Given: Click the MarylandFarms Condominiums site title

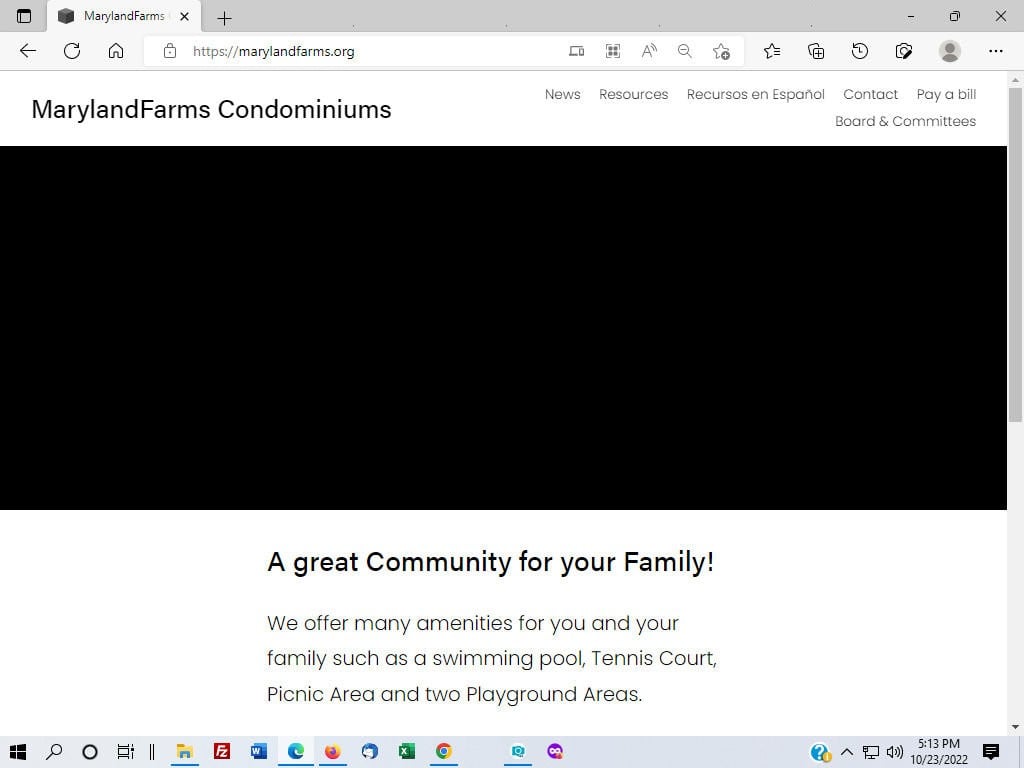Looking at the screenshot, I should [x=212, y=109].
